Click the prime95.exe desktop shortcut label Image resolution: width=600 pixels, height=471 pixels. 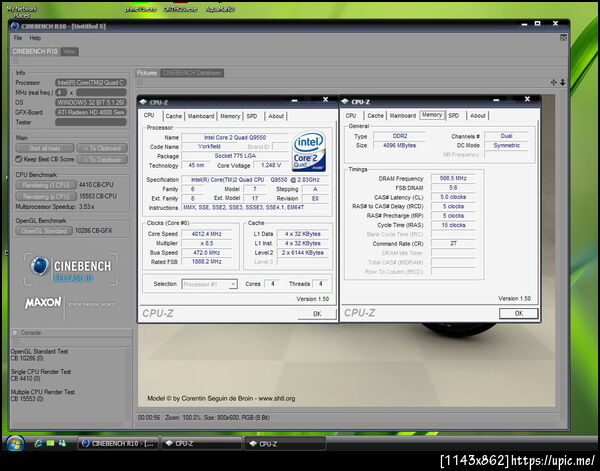pos(140,9)
